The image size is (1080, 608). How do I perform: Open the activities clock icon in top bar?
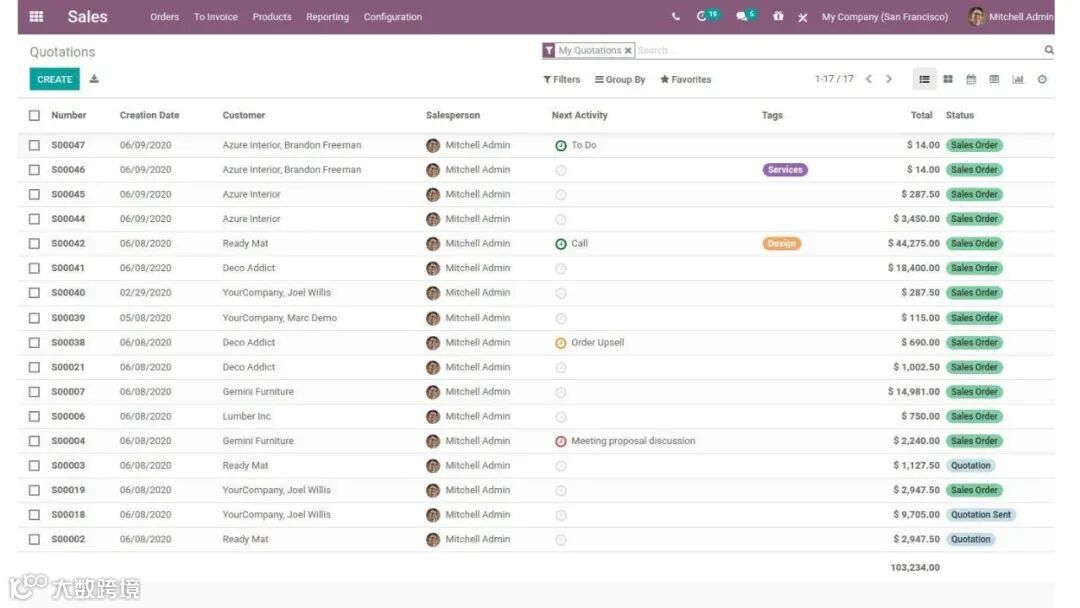(x=702, y=16)
